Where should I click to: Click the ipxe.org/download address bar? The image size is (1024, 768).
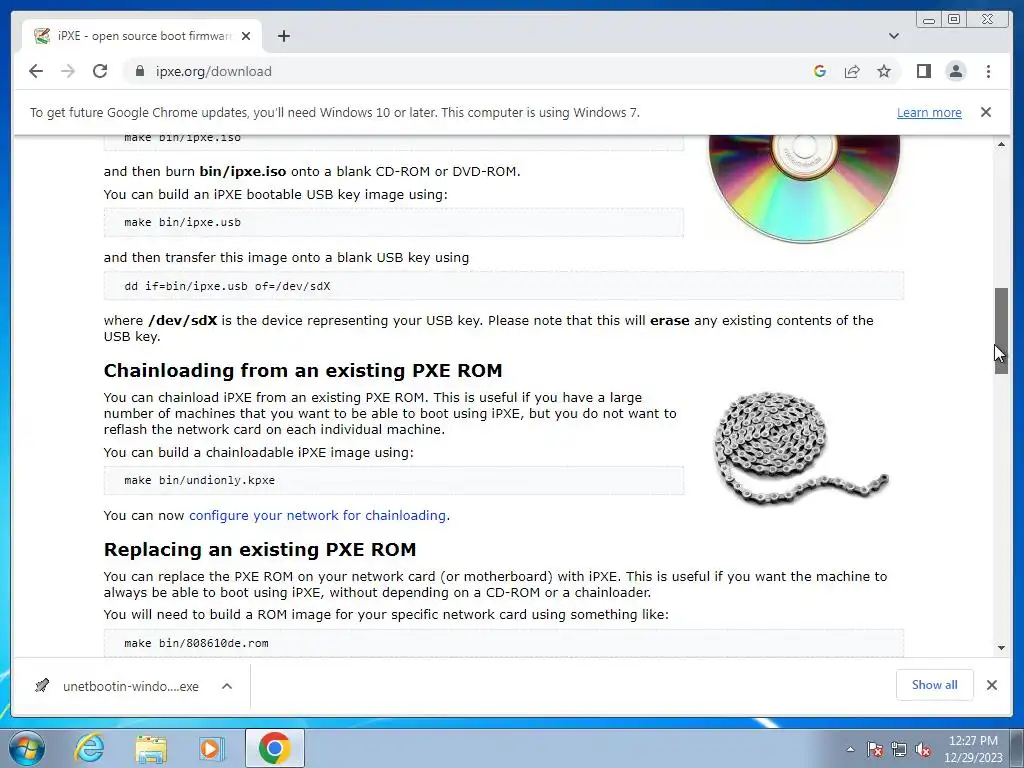(x=470, y=71)
